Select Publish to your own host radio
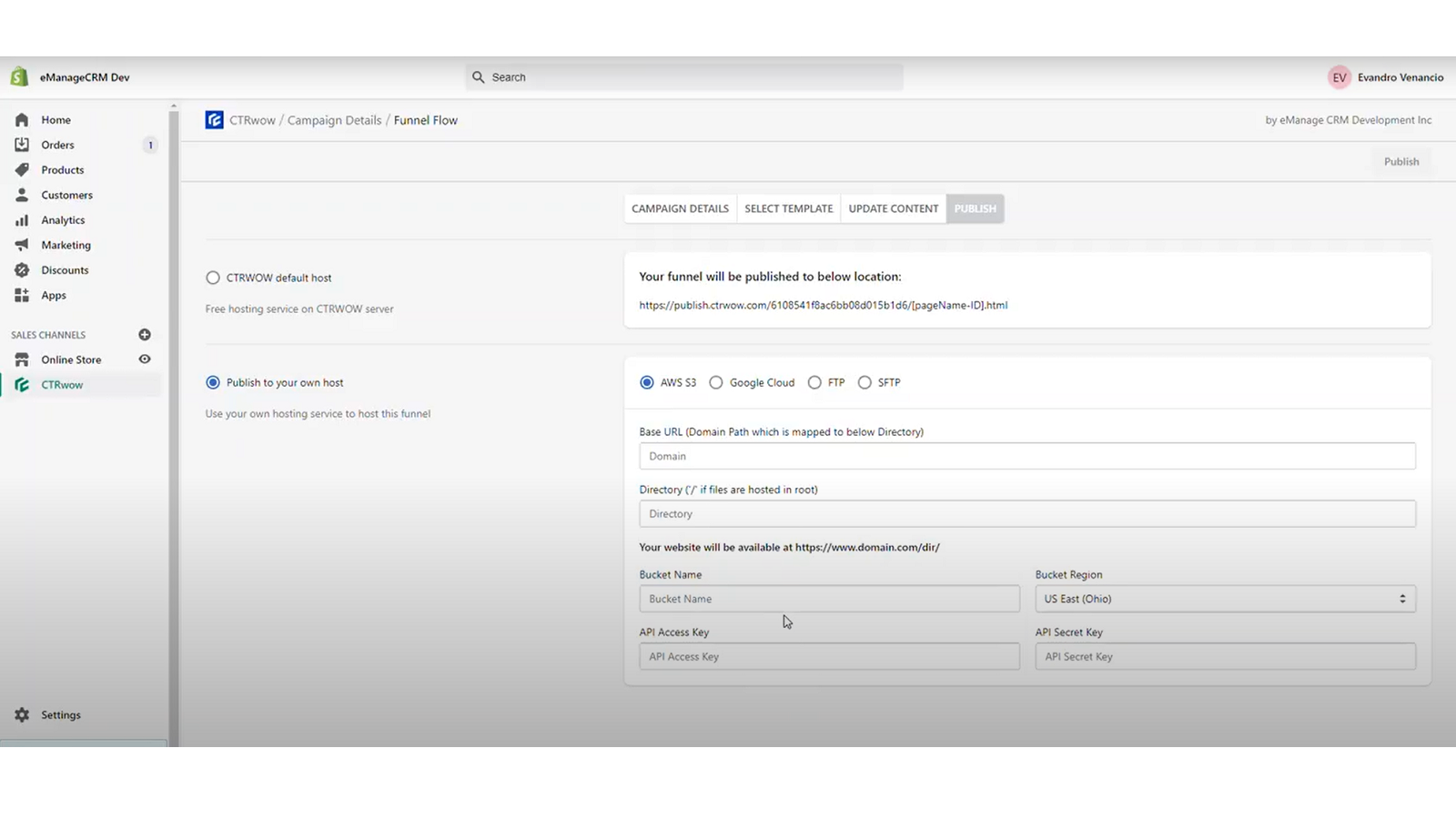This screenshot has width=1456, height=819. (213, 383)
